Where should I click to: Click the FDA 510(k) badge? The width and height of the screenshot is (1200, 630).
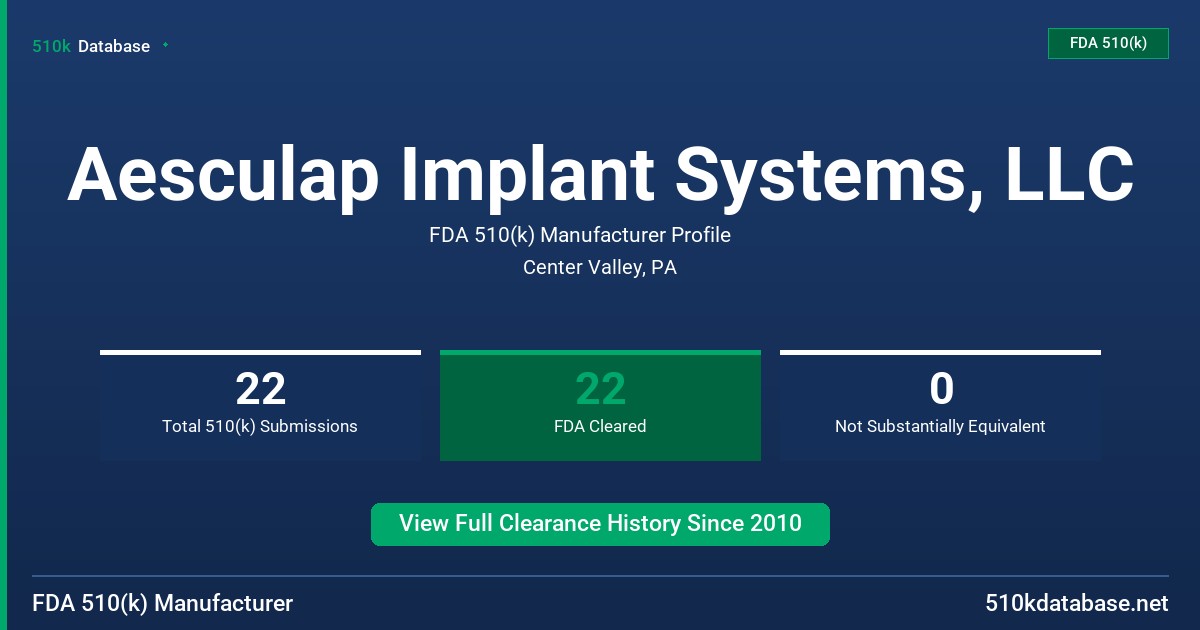point(1108,43)
